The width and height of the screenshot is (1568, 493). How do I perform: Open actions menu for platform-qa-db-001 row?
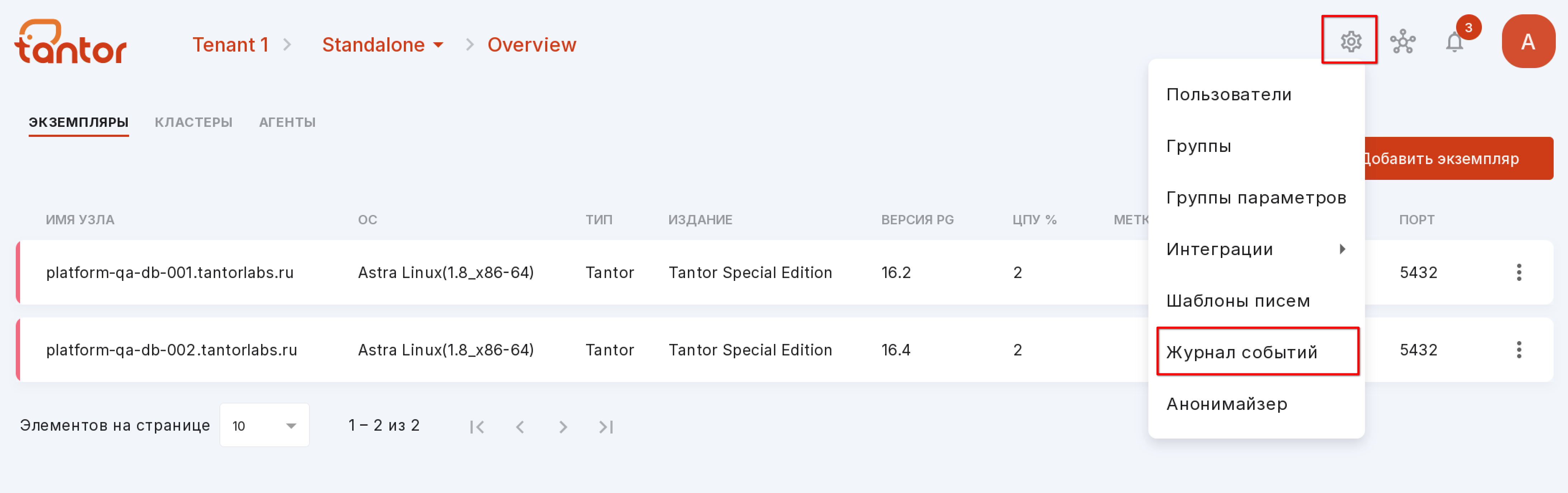click(1519, 272)
